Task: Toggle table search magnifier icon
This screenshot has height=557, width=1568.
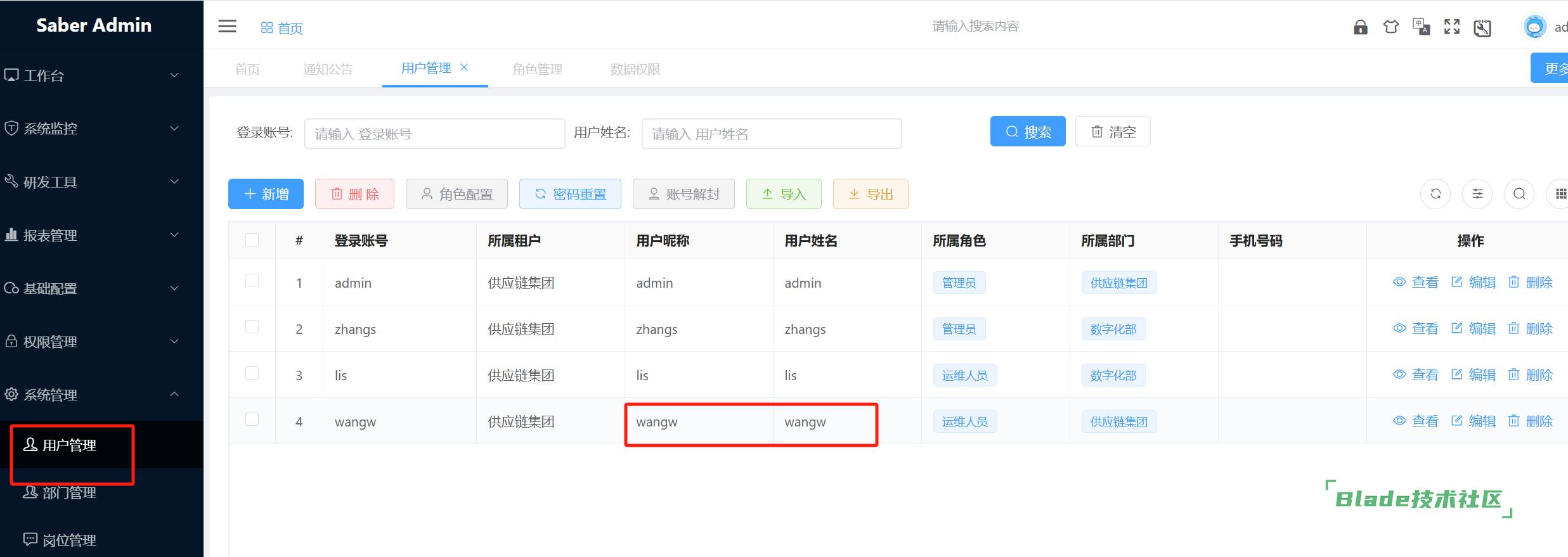Action: click(1519, 194)
